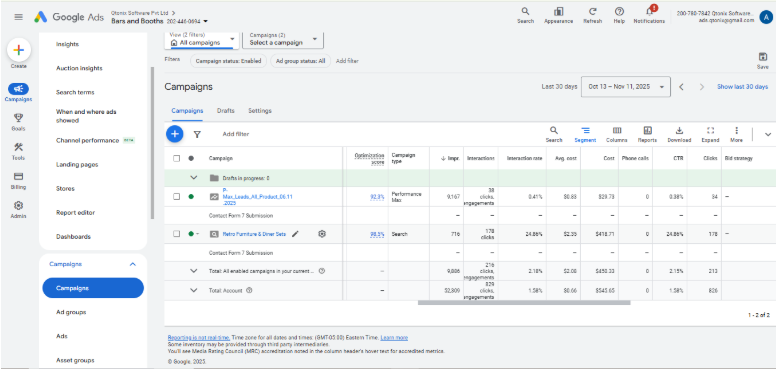Screen dimensions: 776x370
Task: Open the Notifications bell
Action: (649, 15)
